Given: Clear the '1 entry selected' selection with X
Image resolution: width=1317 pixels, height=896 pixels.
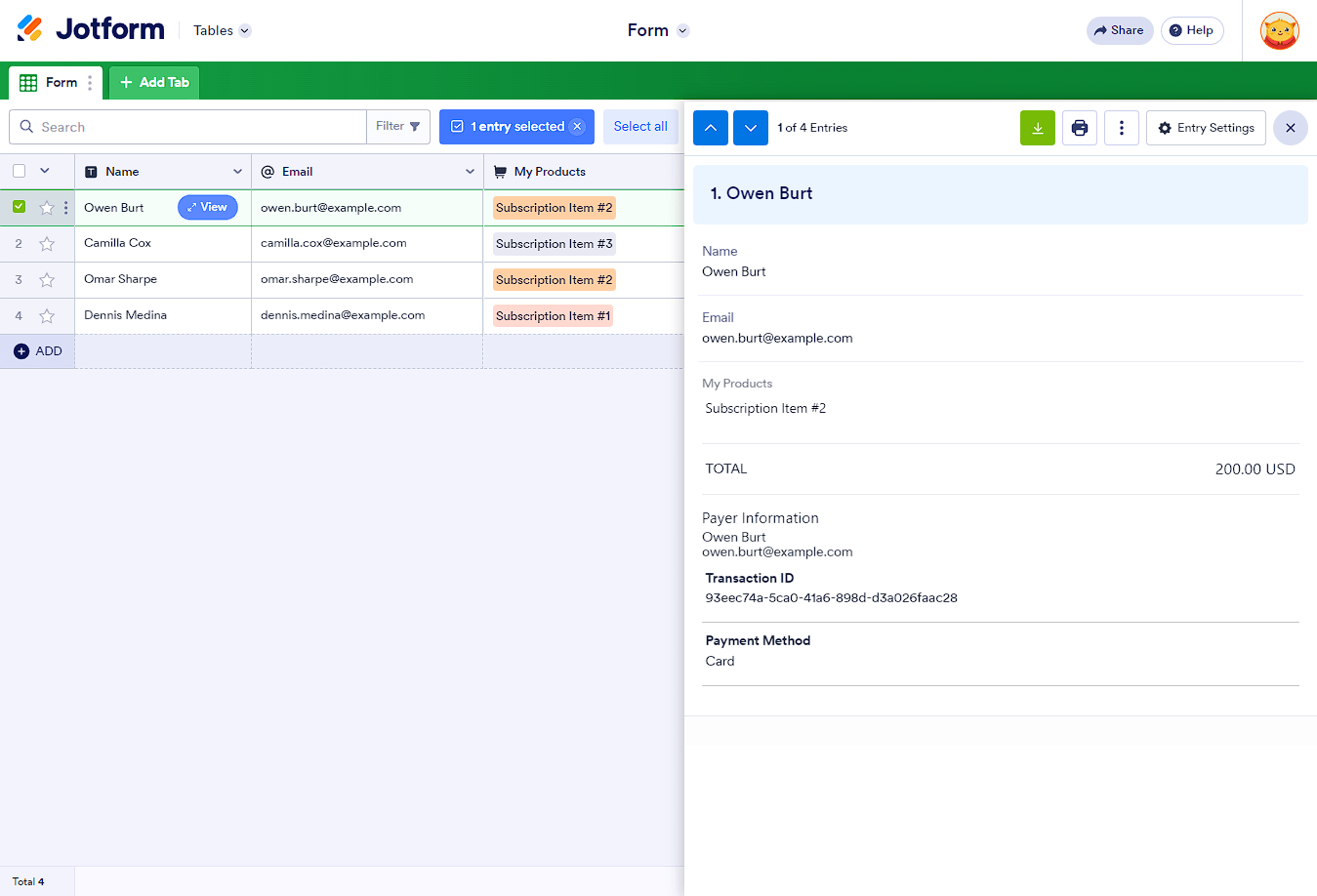Looking at the screenshot, I should [x=577, y=127].
